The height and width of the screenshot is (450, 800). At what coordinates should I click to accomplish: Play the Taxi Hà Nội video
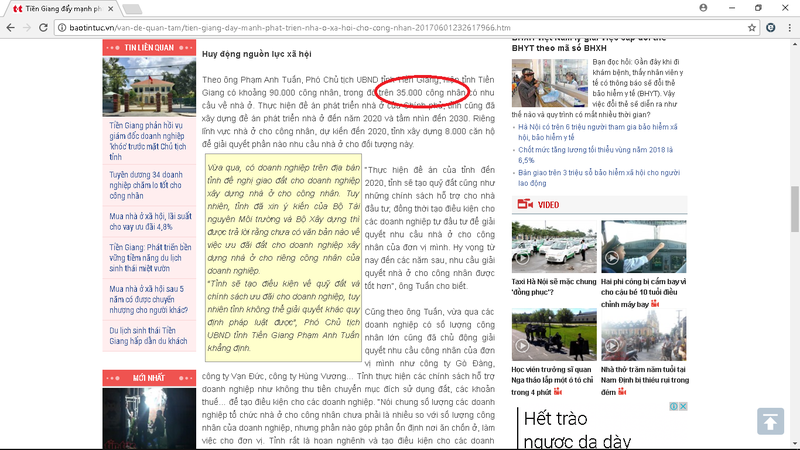click(x=554, y=247)
